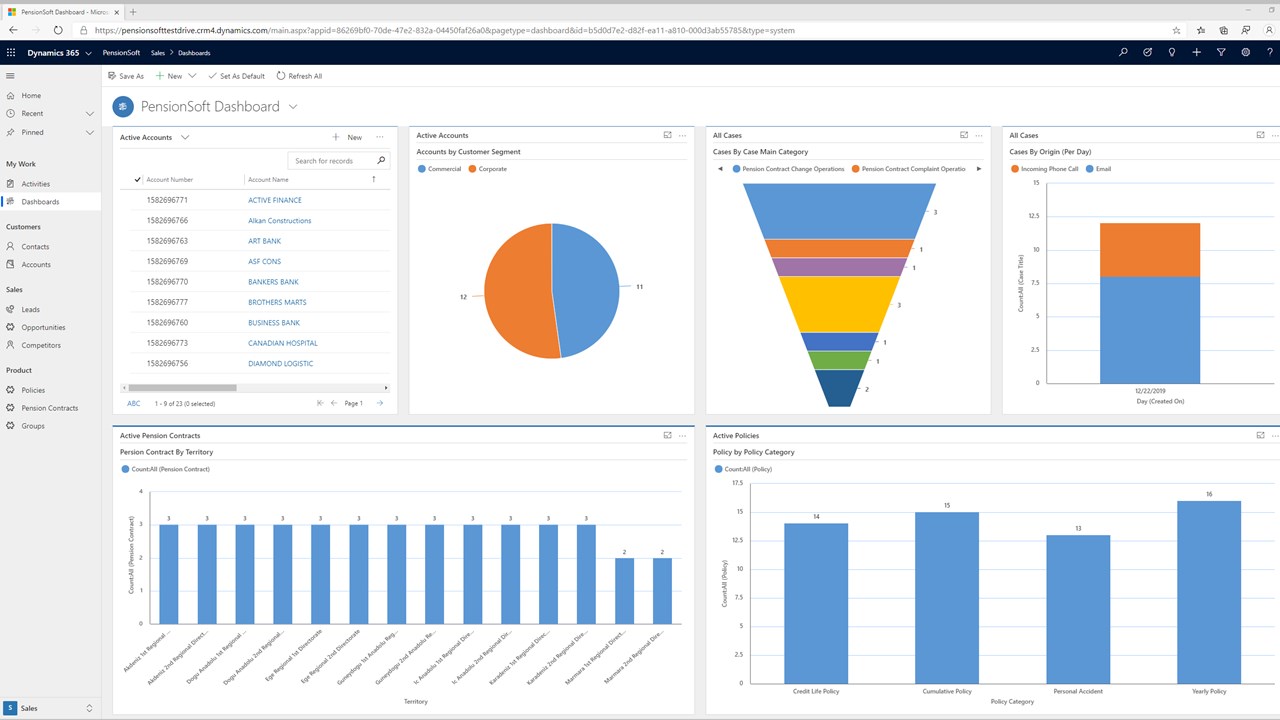Open the PensionSoft Dashboard selector chevron
Screen dimensions: 1280x720
point(293,107)
